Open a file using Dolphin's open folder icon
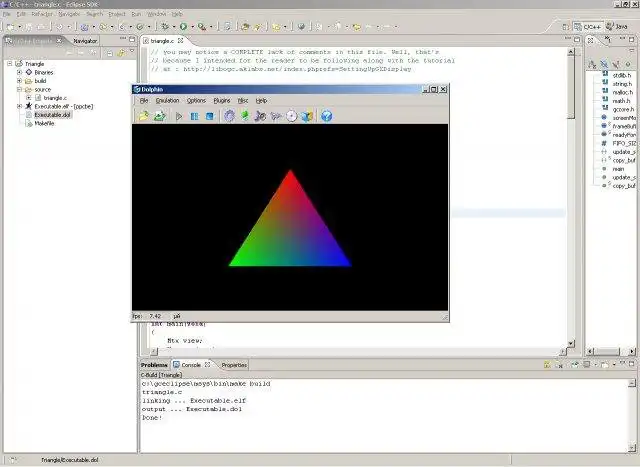640x467 pixels. pyautogui.click(x=143, y=116)
